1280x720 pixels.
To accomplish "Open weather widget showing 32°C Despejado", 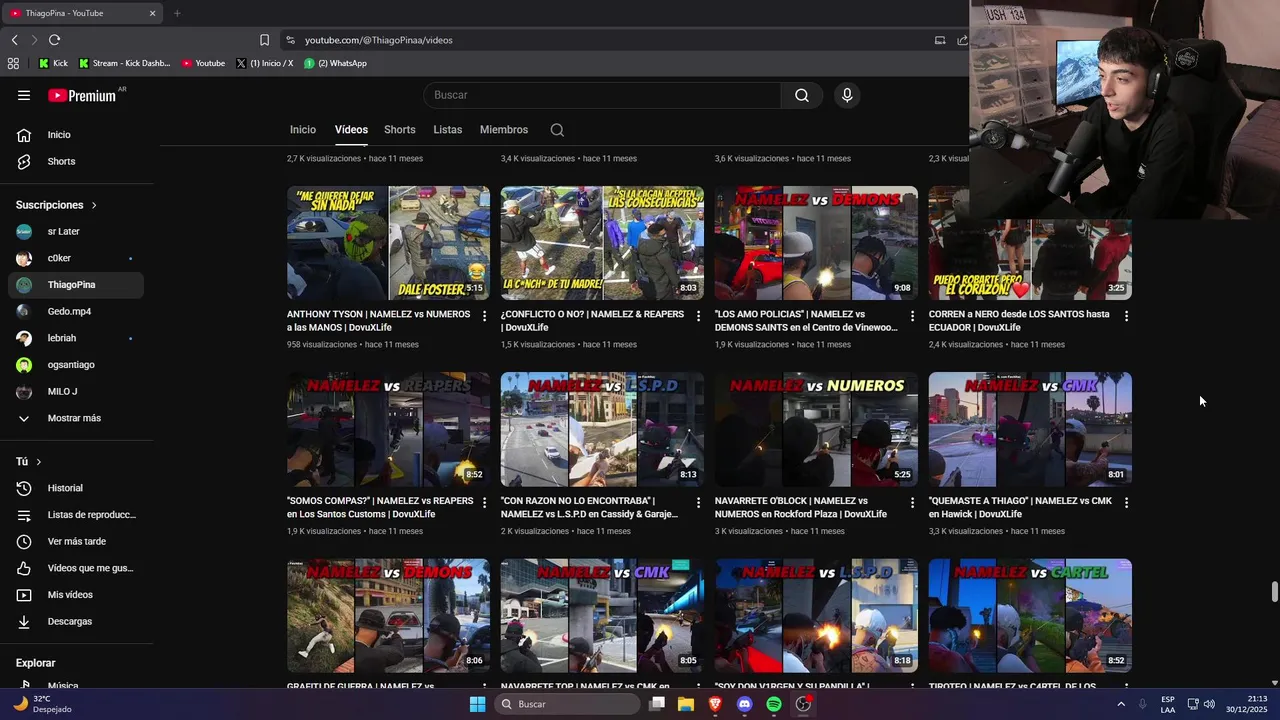I will pos(43,704).
